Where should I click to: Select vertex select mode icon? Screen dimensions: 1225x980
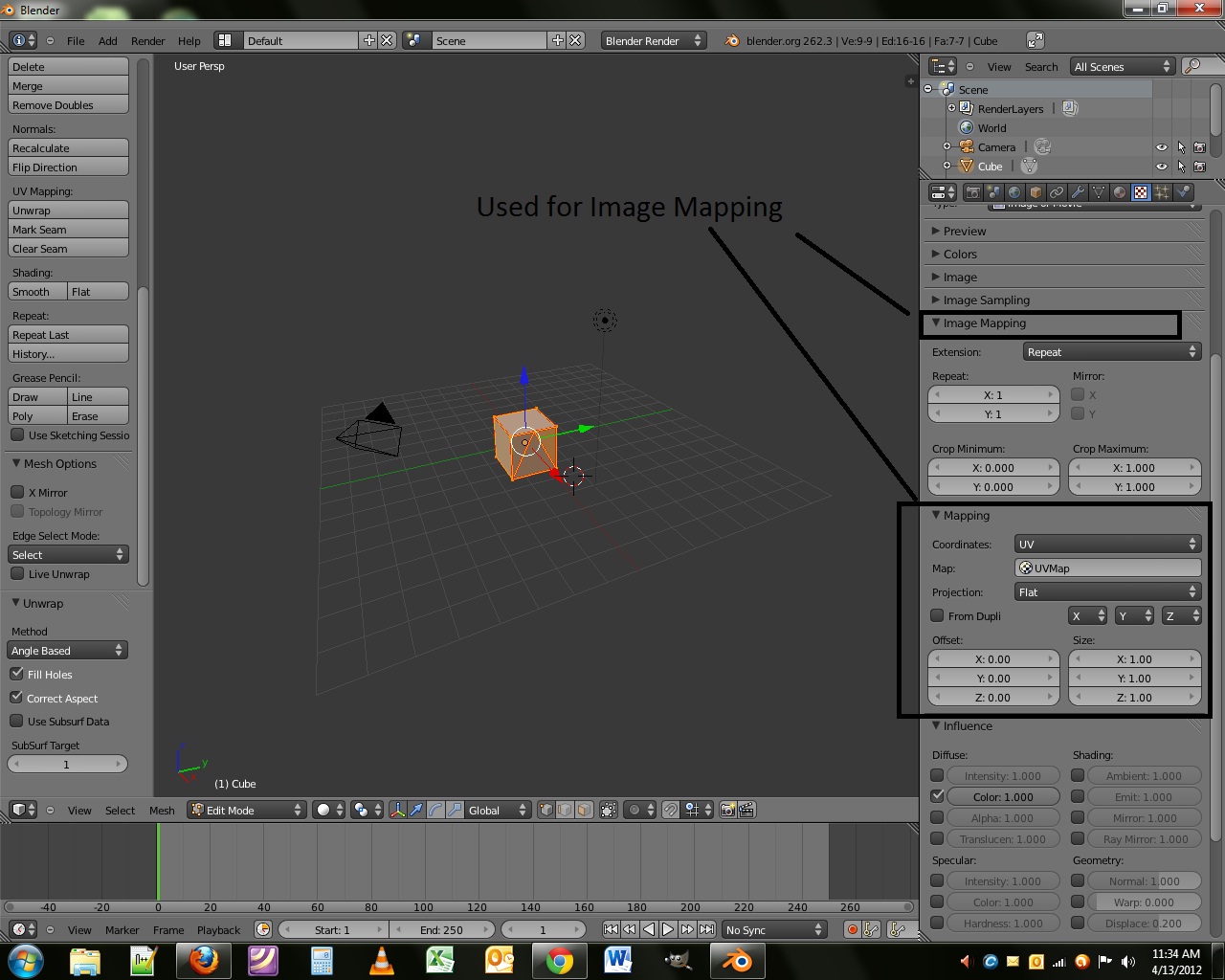546,810
